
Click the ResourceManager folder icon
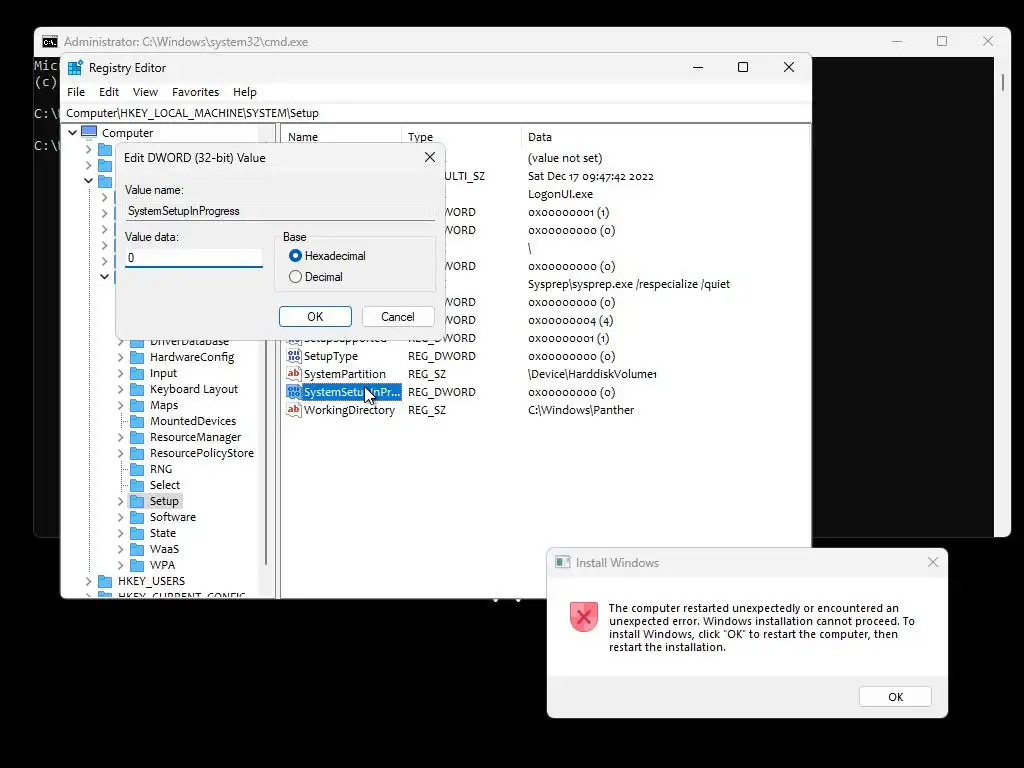click(x=137, y=437)
